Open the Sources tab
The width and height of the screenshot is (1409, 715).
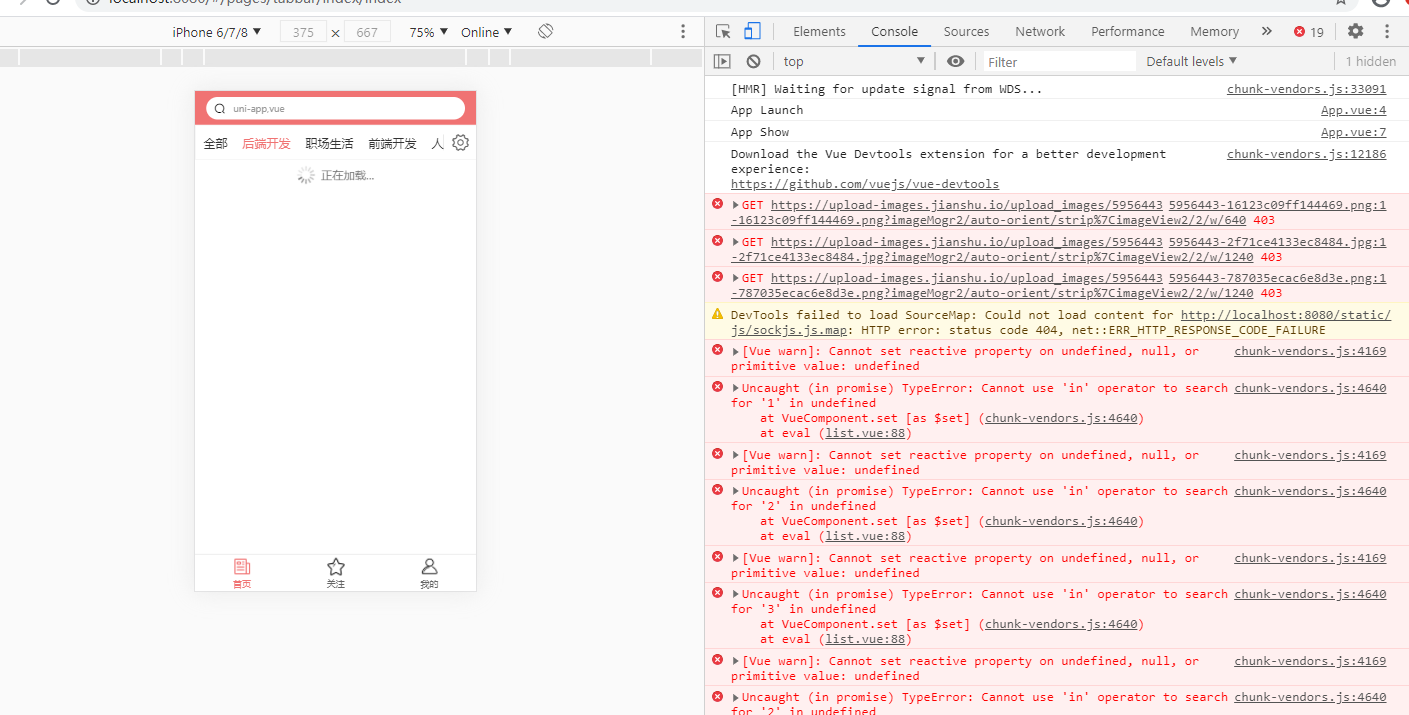[966, 31]
